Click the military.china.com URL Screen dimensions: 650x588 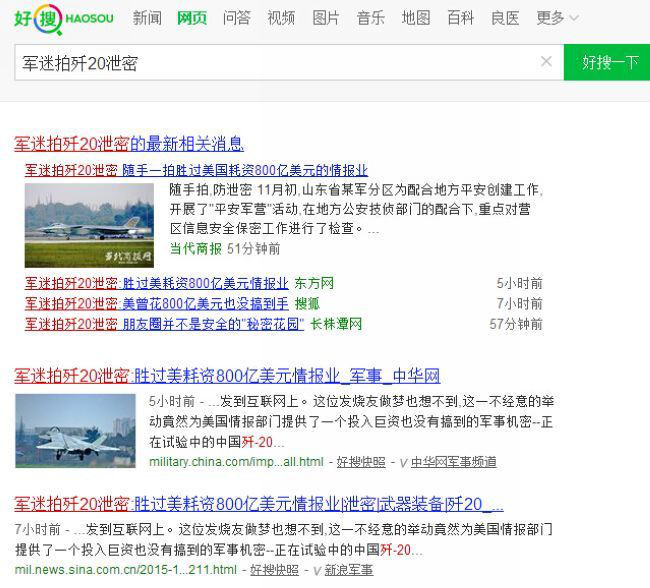tap(236, 462)
